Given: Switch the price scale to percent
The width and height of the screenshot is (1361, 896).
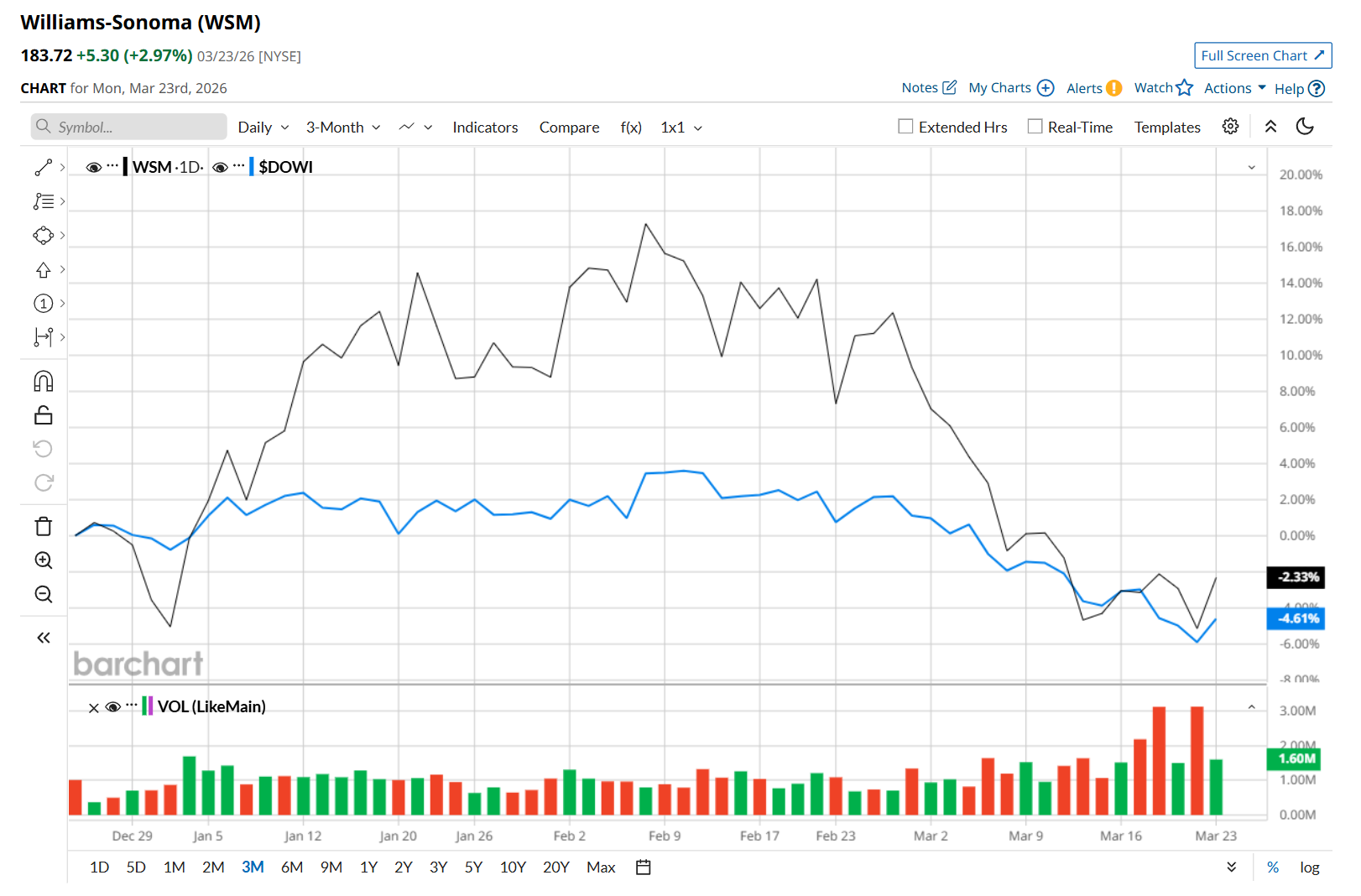Looking at the screenshot, I should (x=1273, y=867).
